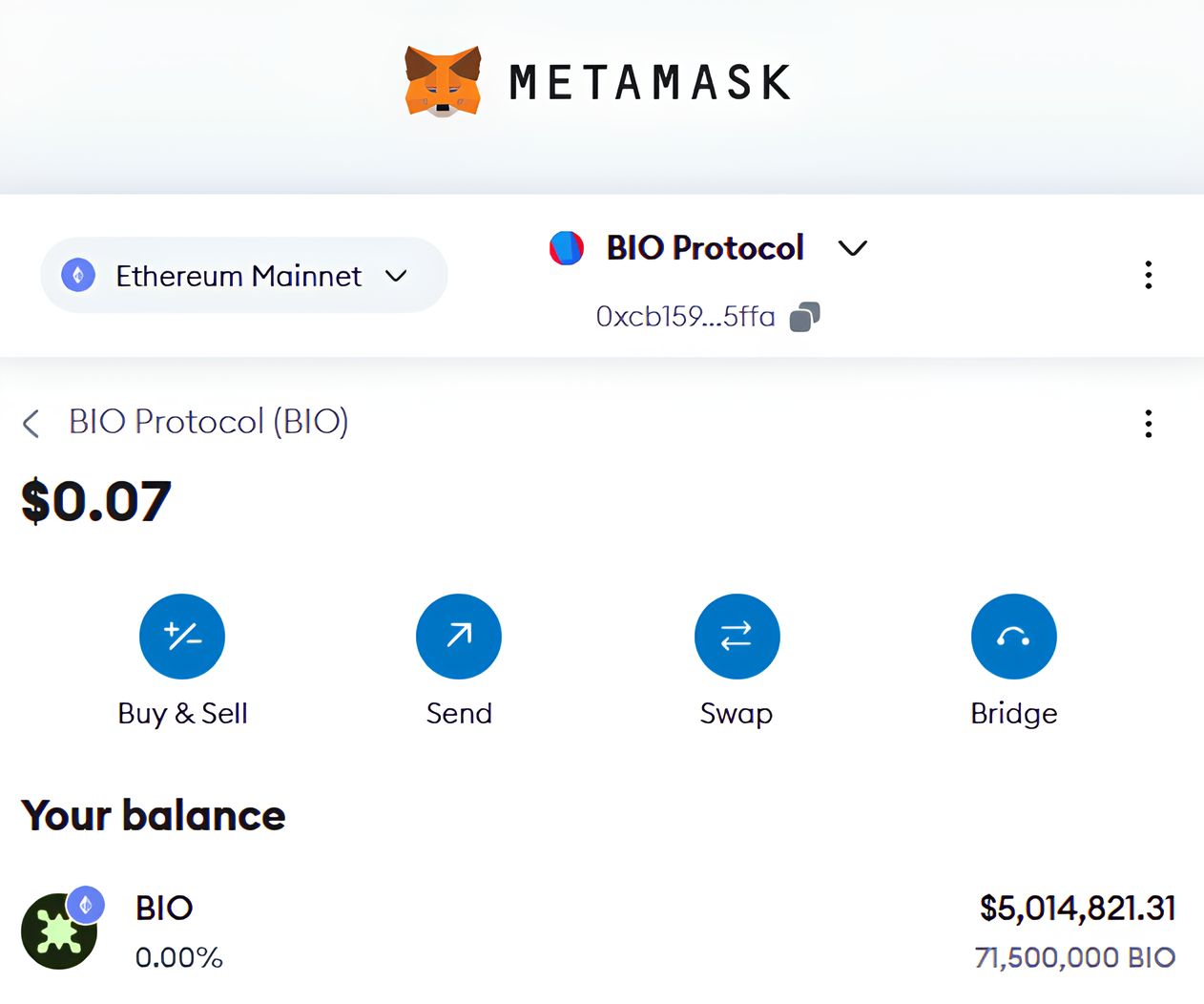Click the BIO token logo in balance
Image resolution: width=1204 pixels, height=1004 pixels.
point(59,931)
